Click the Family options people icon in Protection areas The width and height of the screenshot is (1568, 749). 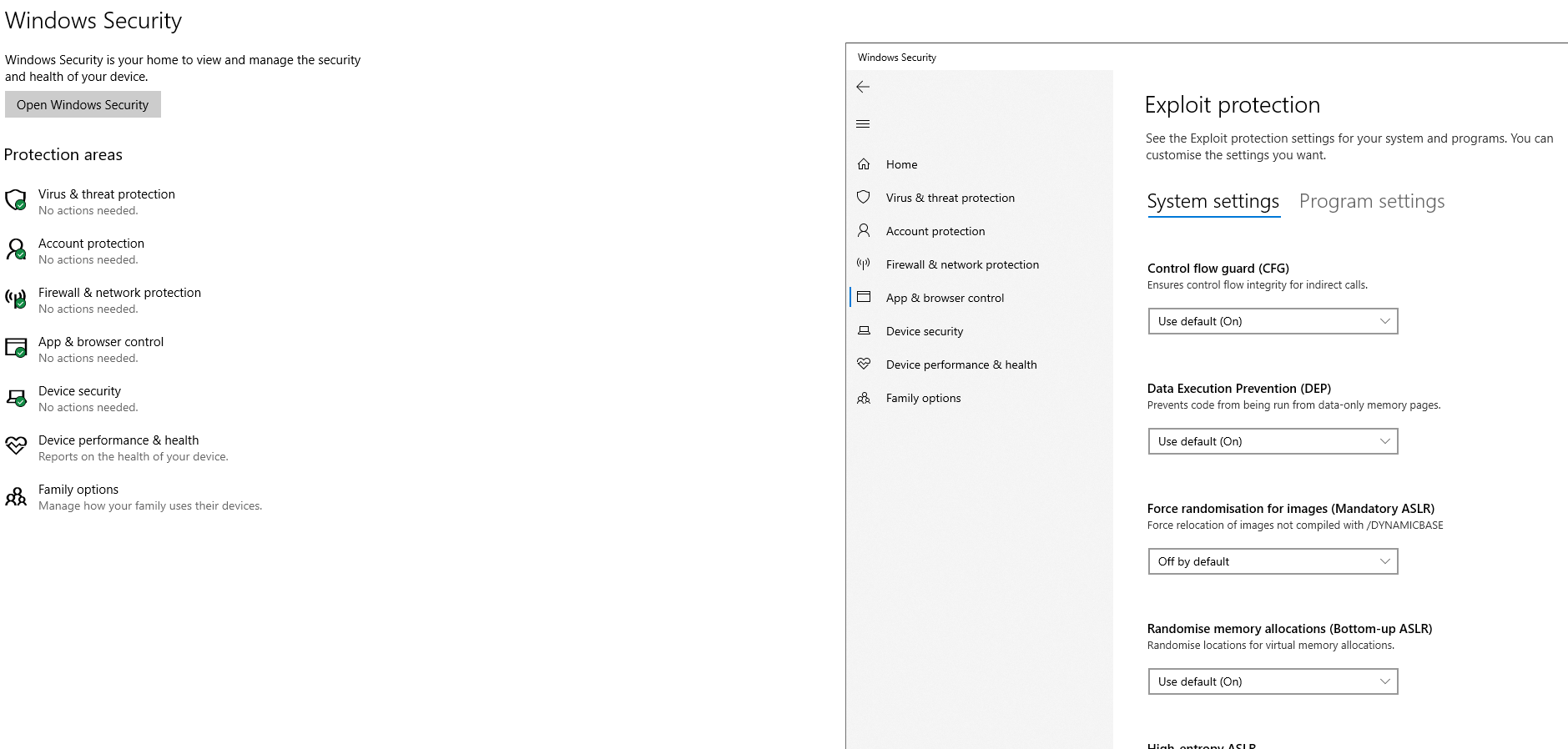[x=16, y=497]
